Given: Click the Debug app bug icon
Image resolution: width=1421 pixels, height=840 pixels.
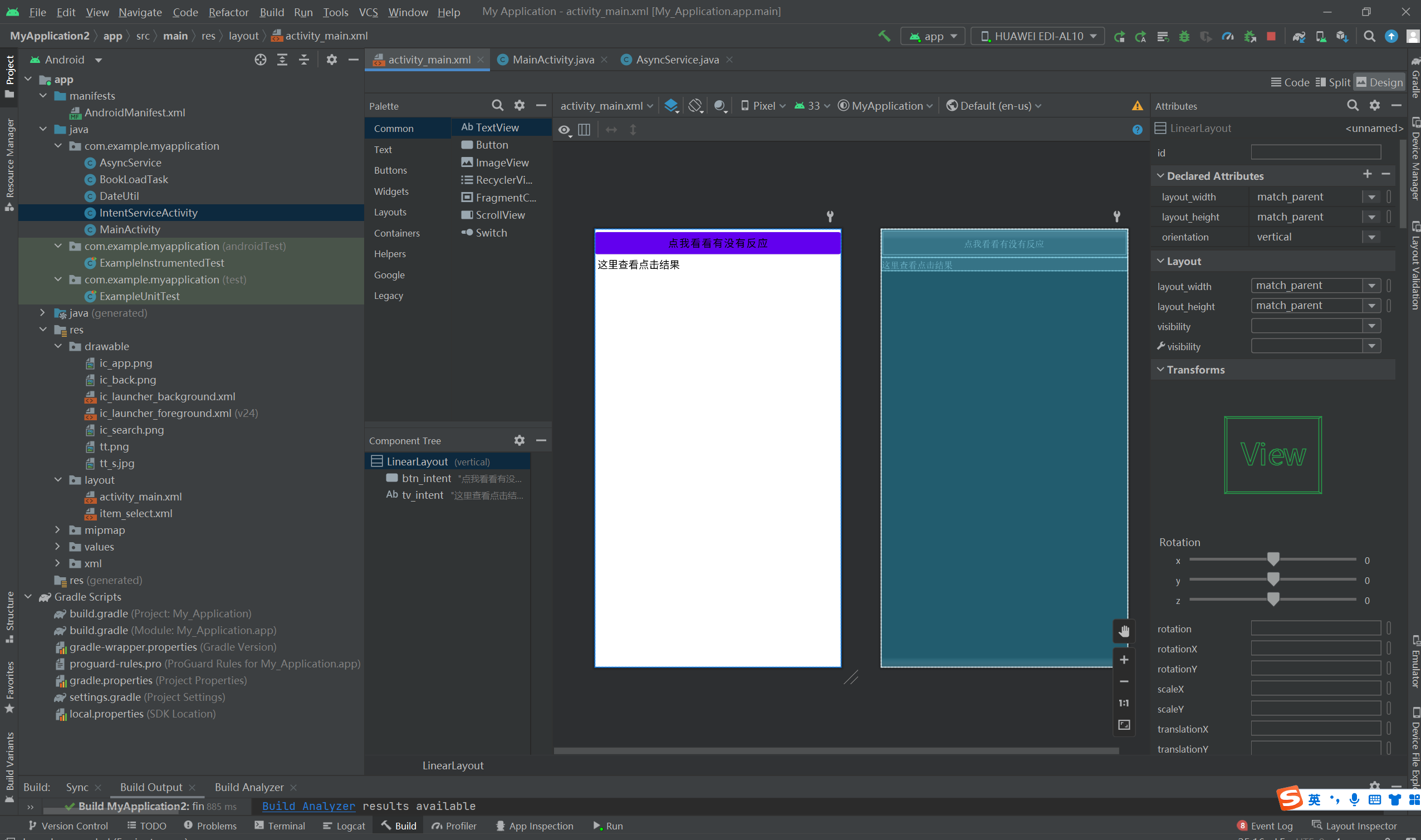Looking at the screenshot, I should click(1184, 36).
